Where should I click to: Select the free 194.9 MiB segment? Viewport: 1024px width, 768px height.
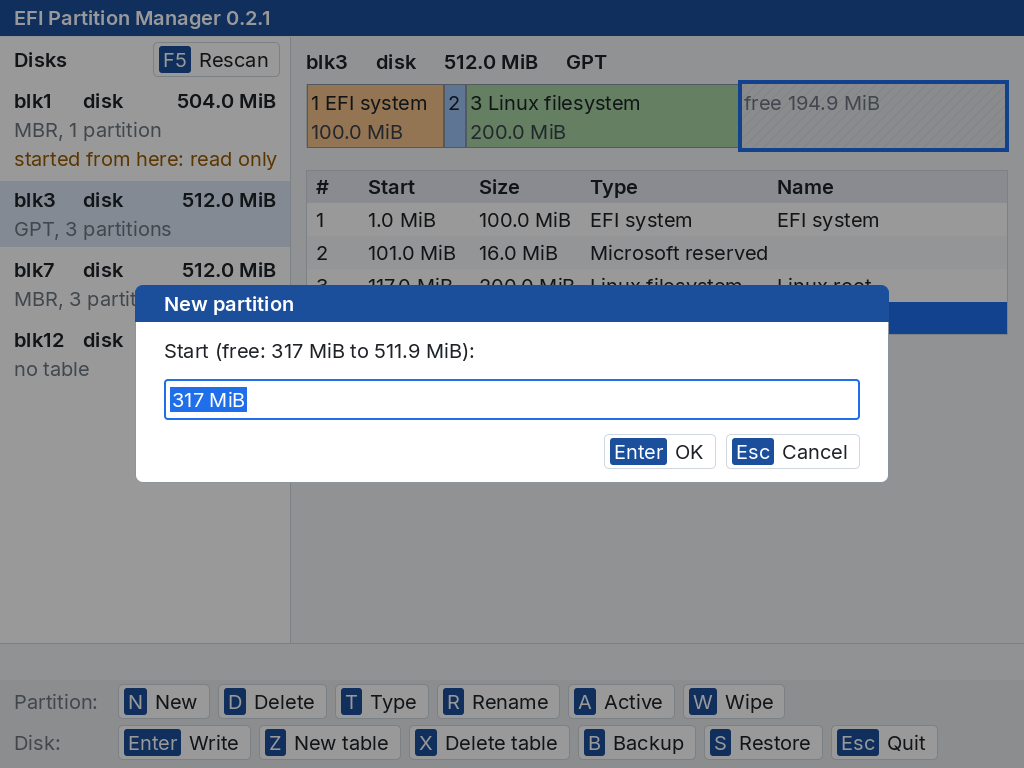(873, 116)
